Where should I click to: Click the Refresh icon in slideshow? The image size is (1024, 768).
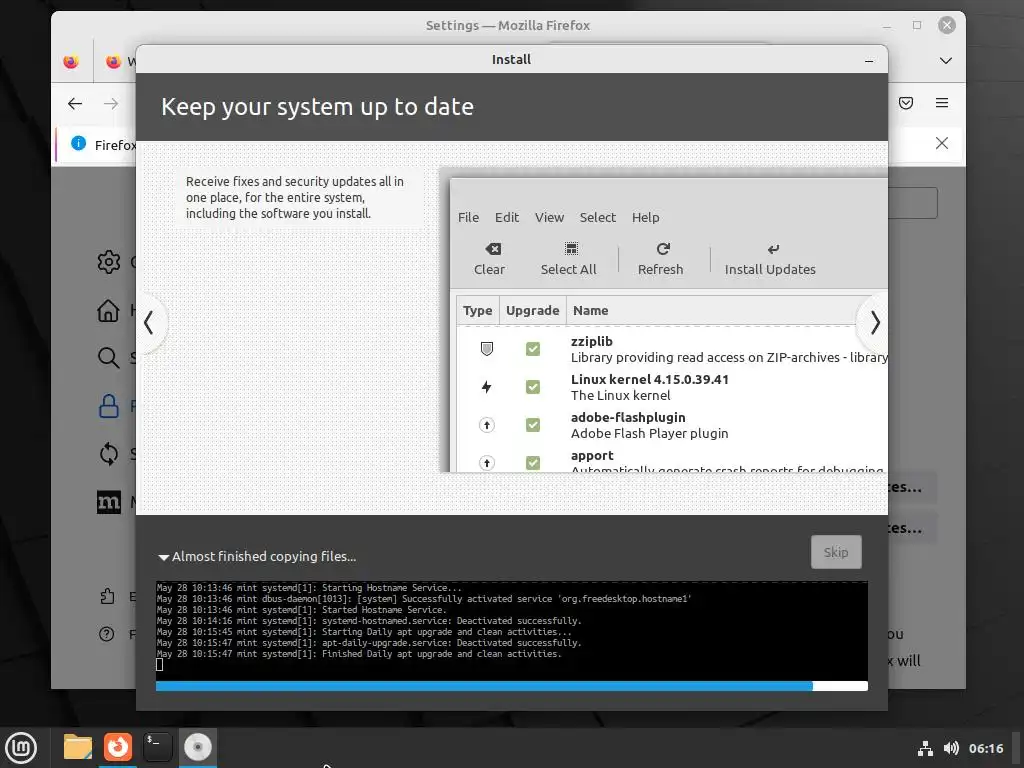tap(663, 249)
